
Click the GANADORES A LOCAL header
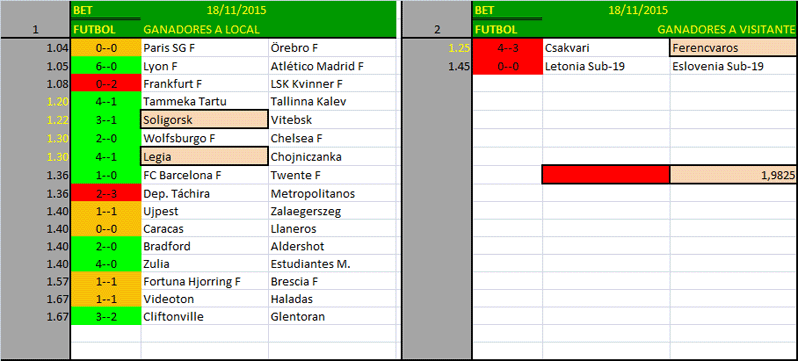coord(202,30)
